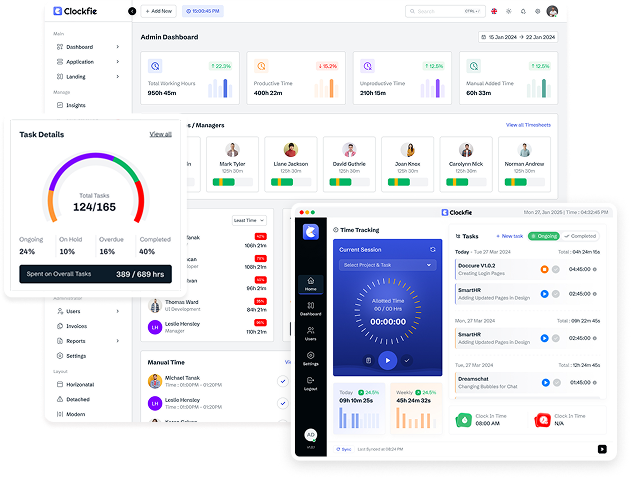The height and width of the screenshot is (479, 631).
Task: Start the timer with the play button
Action: coord(388,360)
